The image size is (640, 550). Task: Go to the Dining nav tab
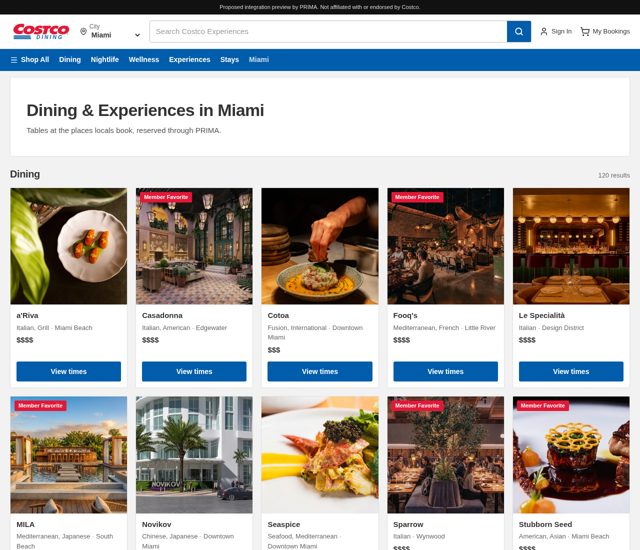(x=70, y=60)
